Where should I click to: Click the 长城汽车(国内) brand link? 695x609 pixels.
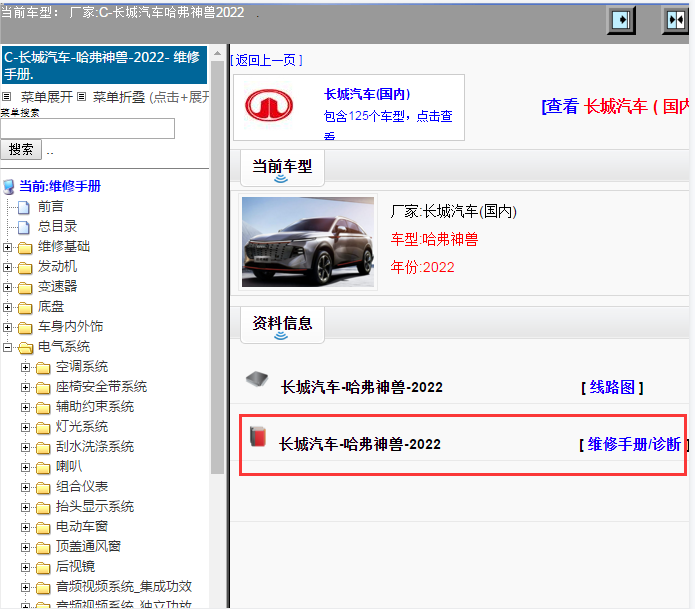coord(367,94)
